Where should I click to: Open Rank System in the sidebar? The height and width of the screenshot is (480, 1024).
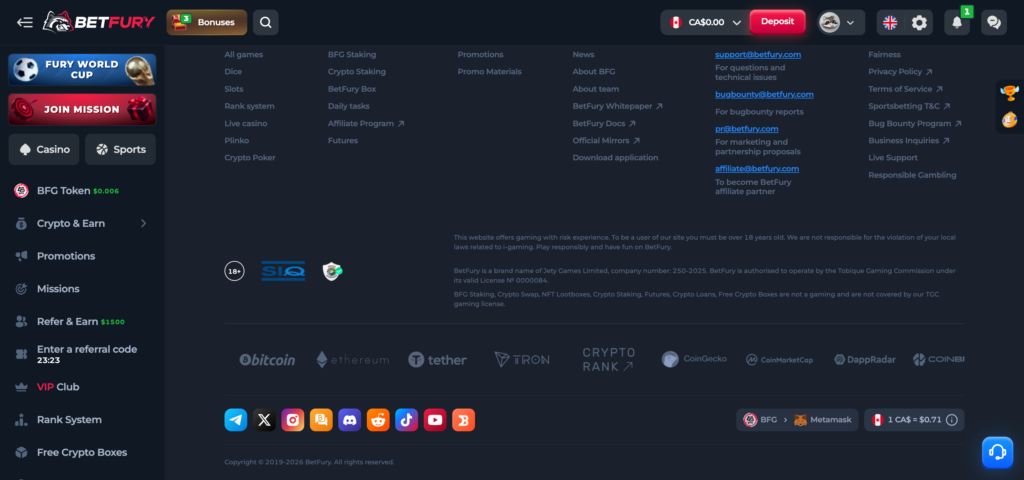(82, 419)
